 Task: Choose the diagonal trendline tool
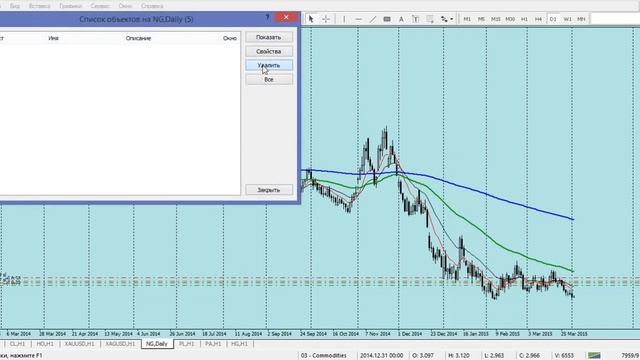[x=373, y=19]
